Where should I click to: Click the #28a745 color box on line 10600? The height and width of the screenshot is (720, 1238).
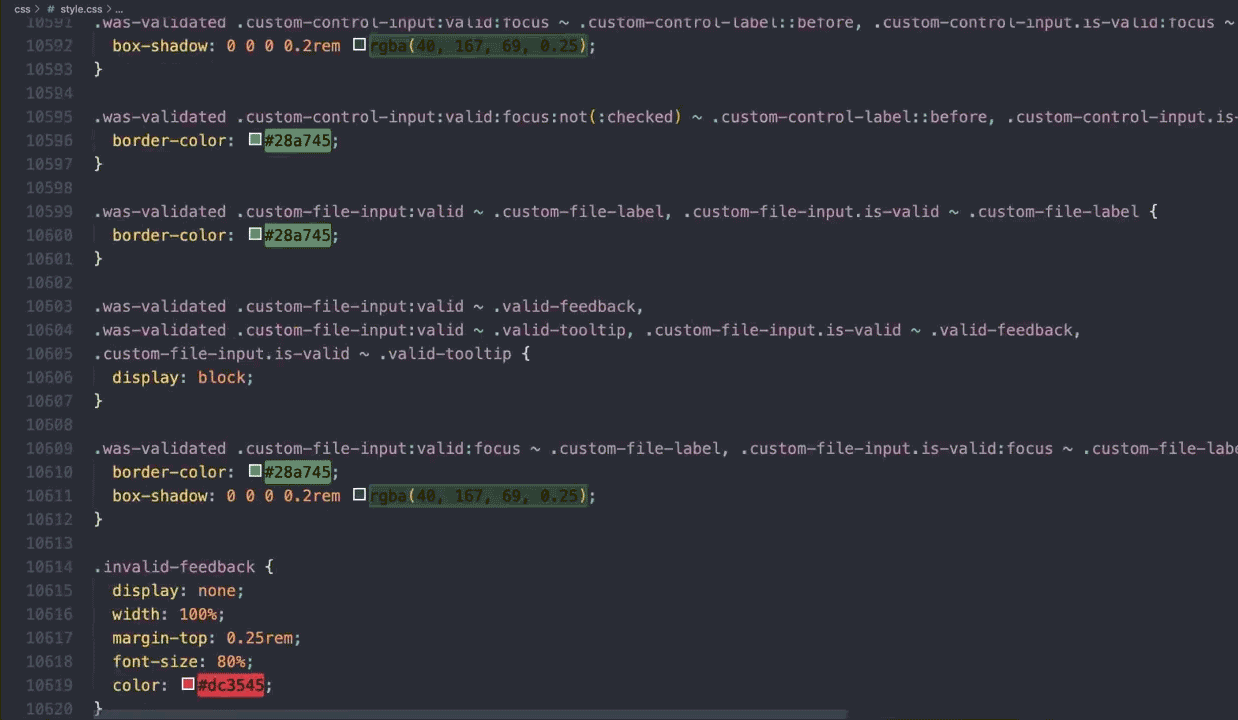(x=254, y=235)
